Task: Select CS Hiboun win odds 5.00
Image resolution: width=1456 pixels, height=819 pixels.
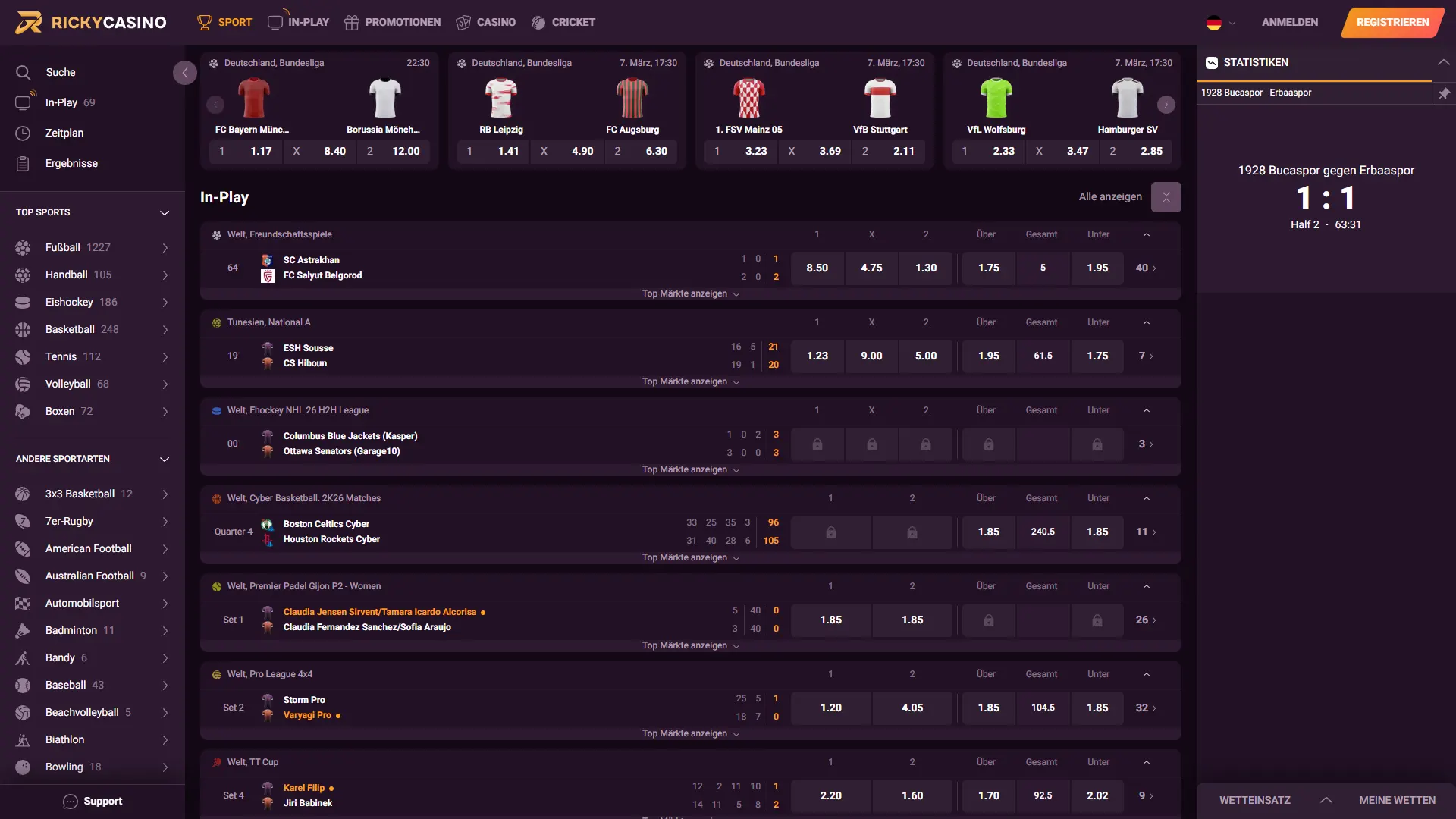Action: [926, 356]
